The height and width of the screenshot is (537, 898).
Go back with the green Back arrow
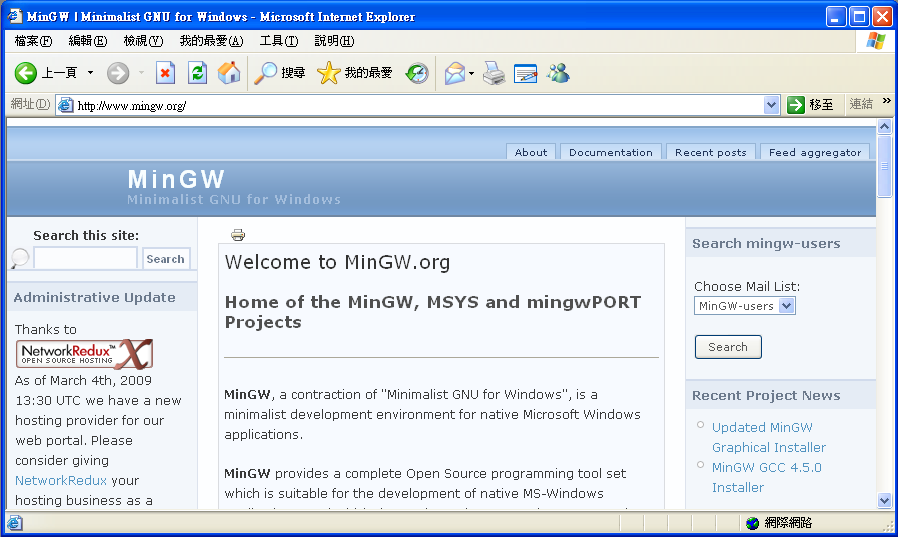point(26,73)
